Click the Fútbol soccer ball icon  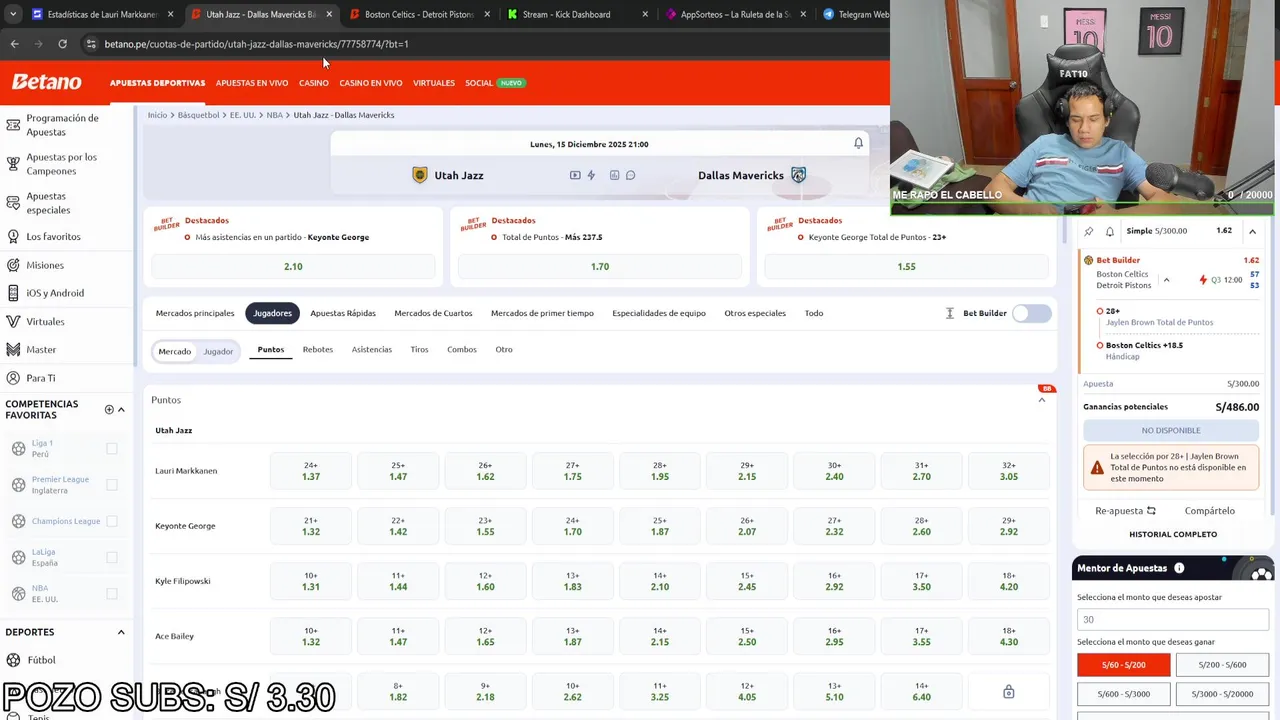(x=14, y=660)
